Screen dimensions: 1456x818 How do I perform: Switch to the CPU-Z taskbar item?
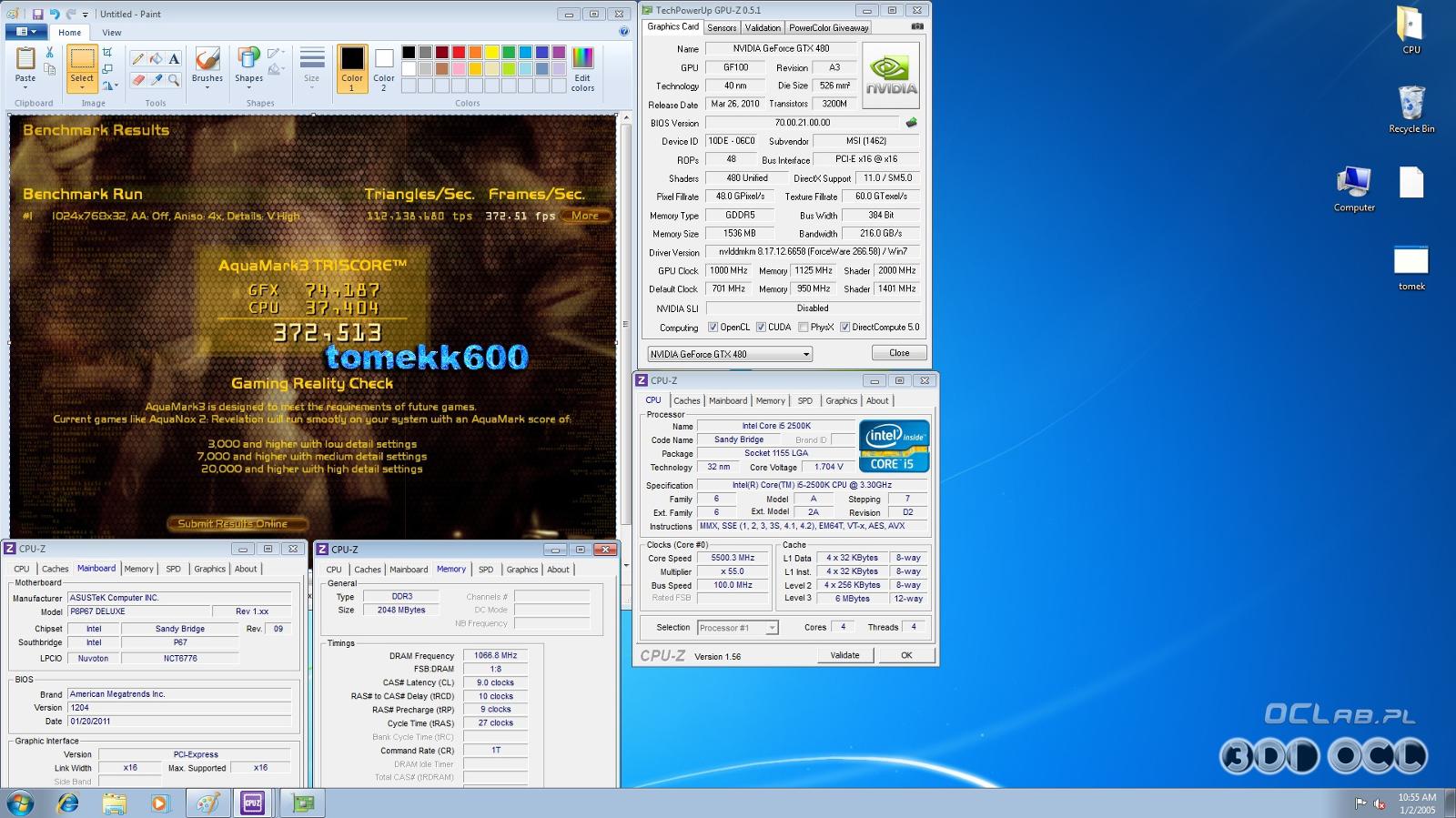point(252,803)
